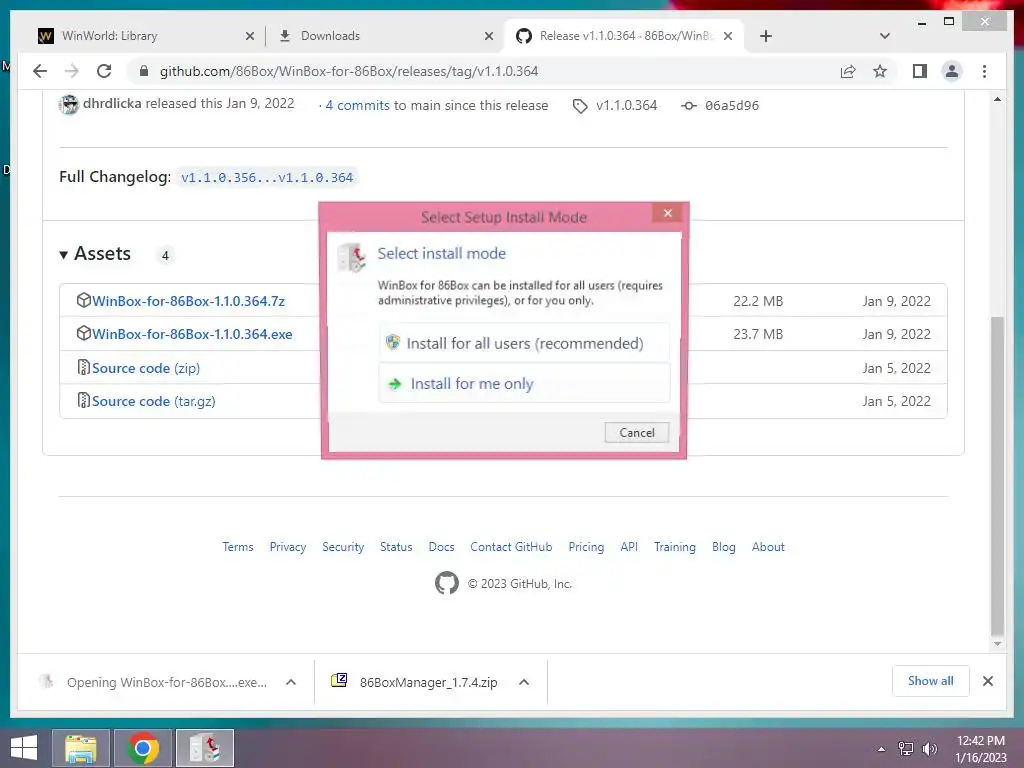This screenshot has width=1024, height=768.
Task: Go back with the browser back arrow
Action: pyautogui.click(x=40, y=71)
